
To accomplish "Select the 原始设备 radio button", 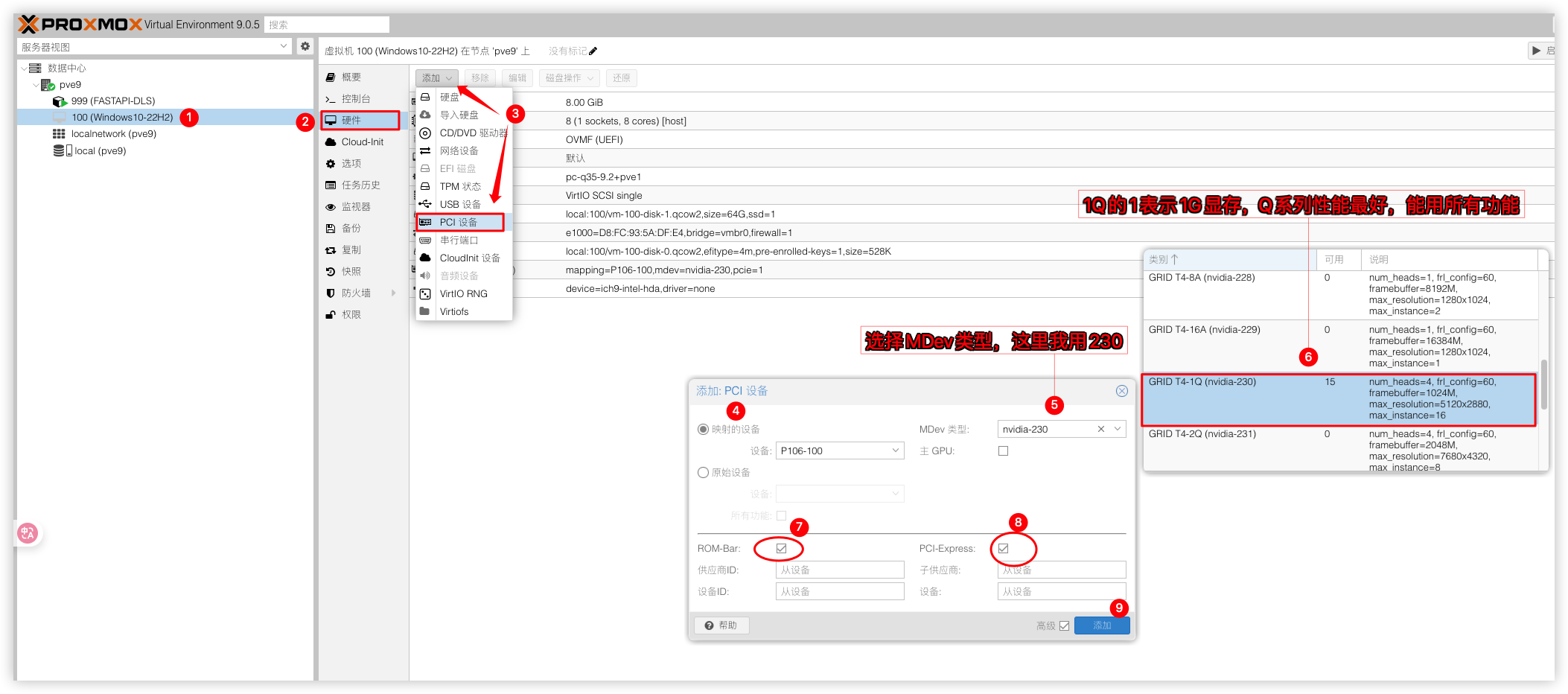I will point(703,472).
